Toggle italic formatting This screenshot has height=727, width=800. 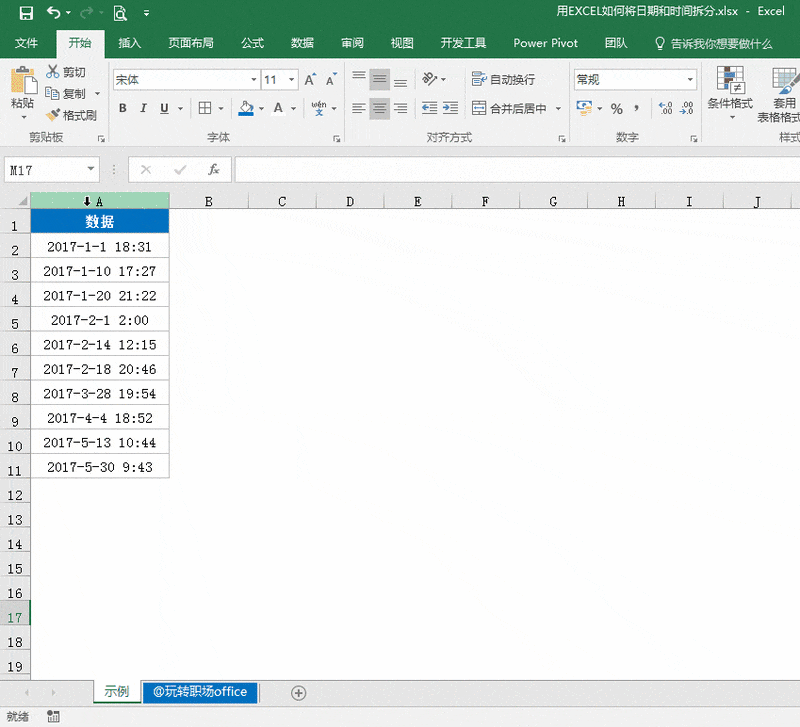click(143, 108)
